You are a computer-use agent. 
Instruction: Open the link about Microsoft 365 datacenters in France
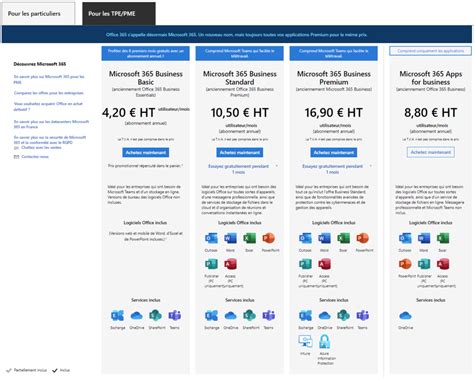[51, 124]
